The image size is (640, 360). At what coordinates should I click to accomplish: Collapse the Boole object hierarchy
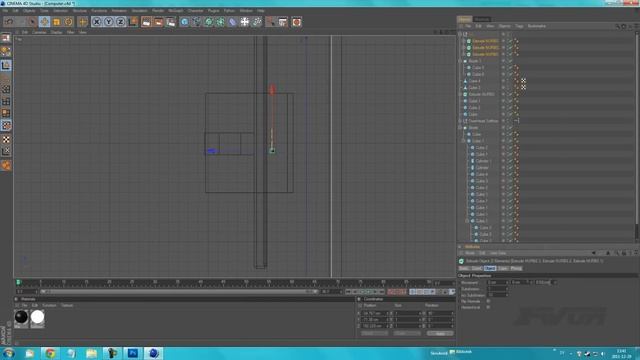coord(460,128)
